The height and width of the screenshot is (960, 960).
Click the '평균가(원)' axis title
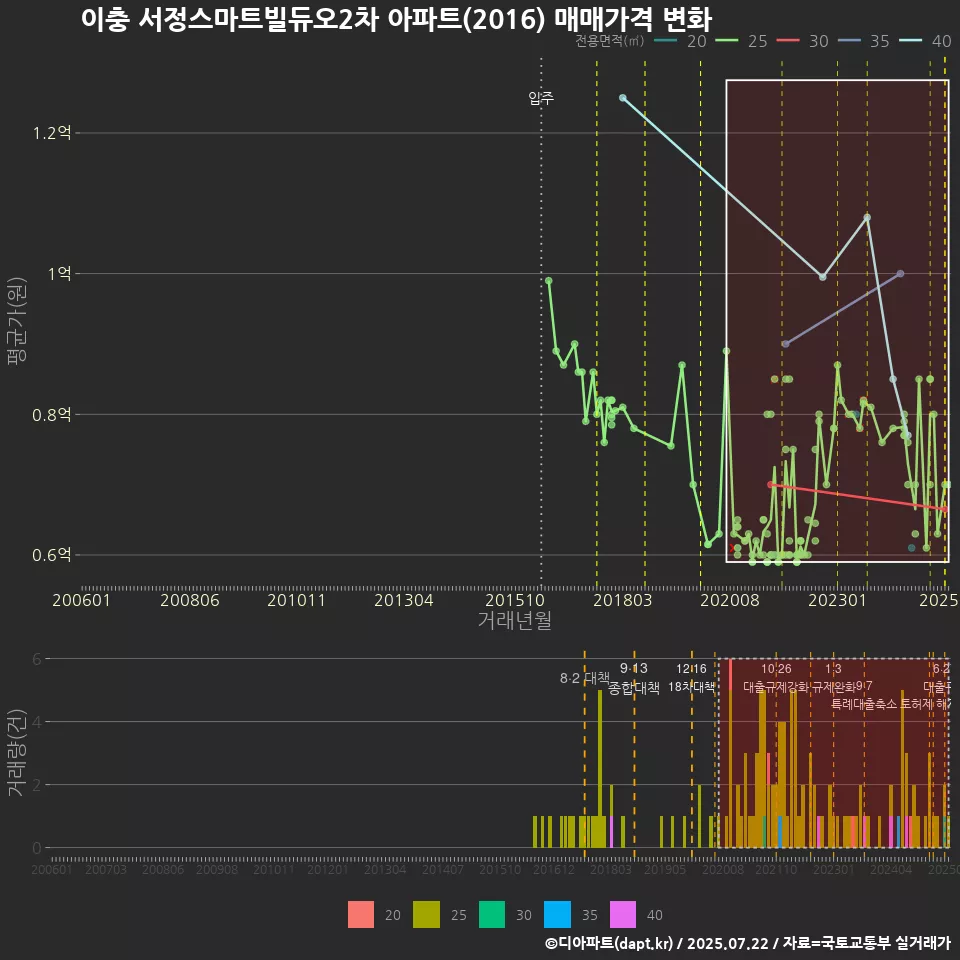tap(17, 321)
